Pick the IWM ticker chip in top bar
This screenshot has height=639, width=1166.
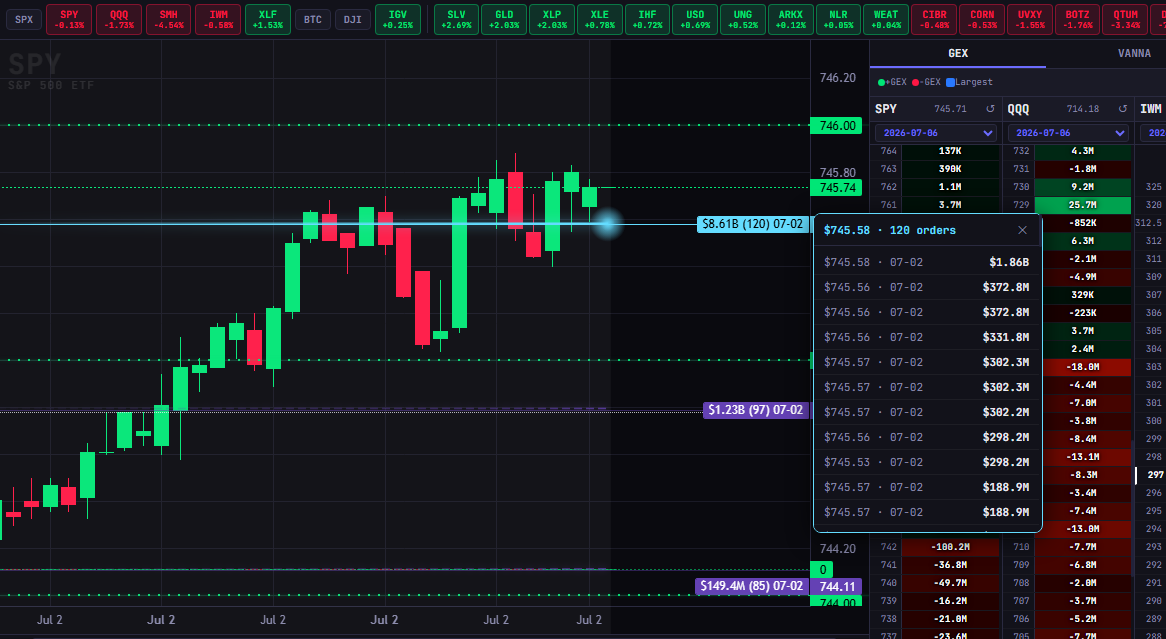click(218, 19)
